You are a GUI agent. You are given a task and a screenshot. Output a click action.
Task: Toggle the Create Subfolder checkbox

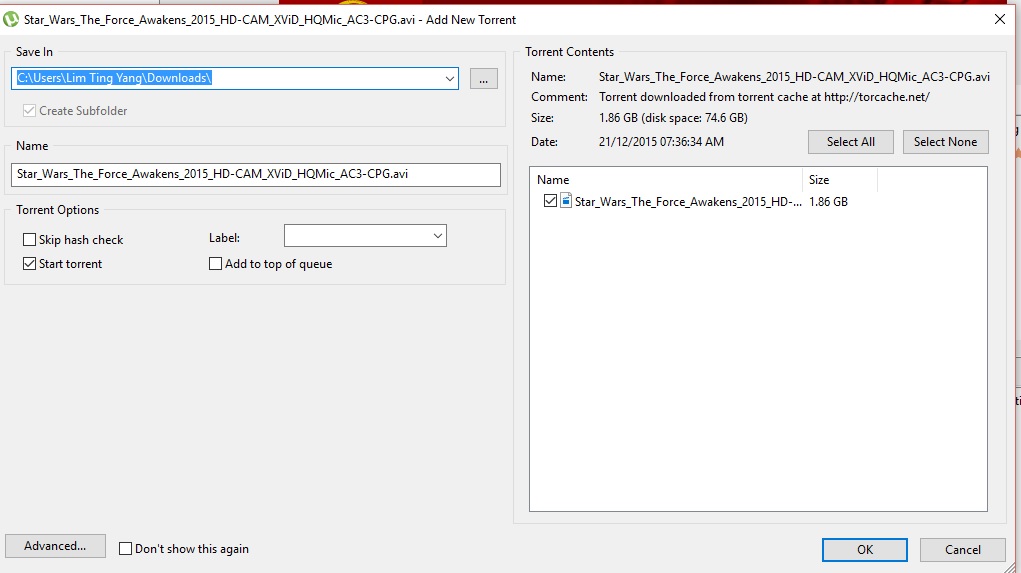click(x=29, y=111)
